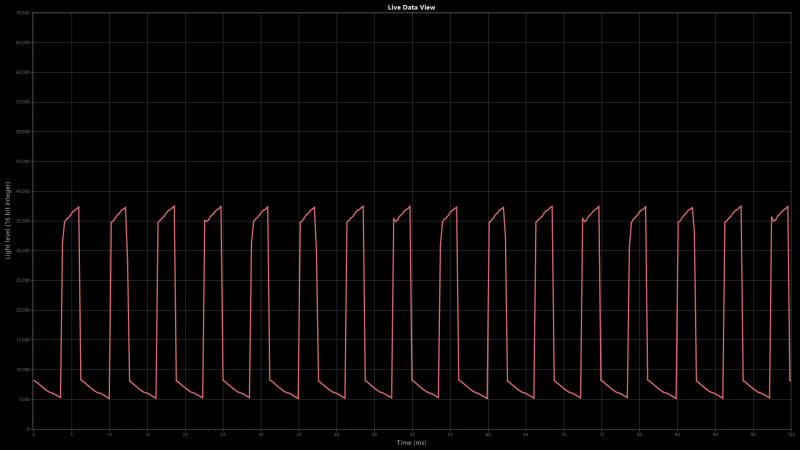Click the waveform peak just before 50 ms

[x=409, y=207]
